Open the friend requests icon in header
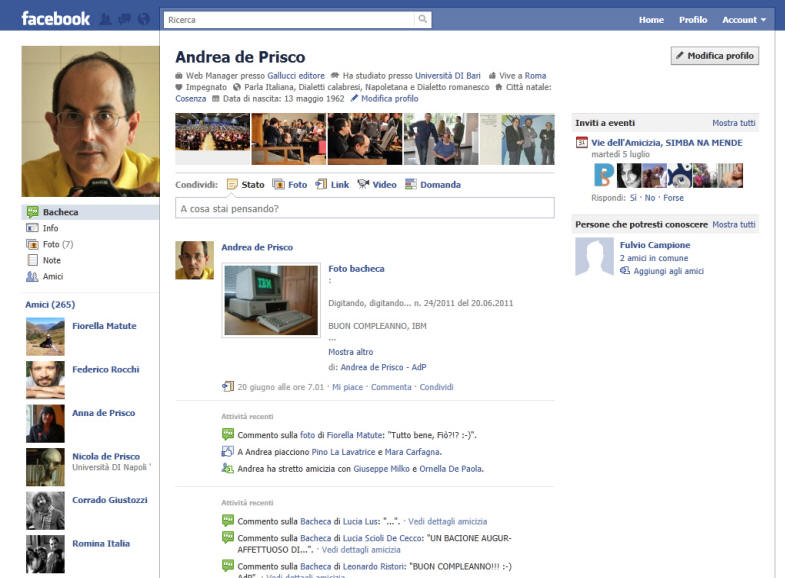 click(106, 20)
